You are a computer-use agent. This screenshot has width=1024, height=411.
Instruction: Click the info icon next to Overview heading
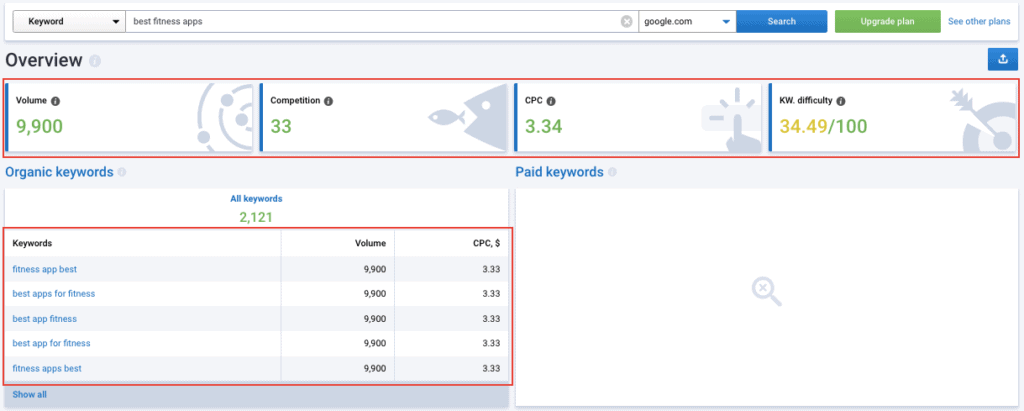(x=95, y=62)
